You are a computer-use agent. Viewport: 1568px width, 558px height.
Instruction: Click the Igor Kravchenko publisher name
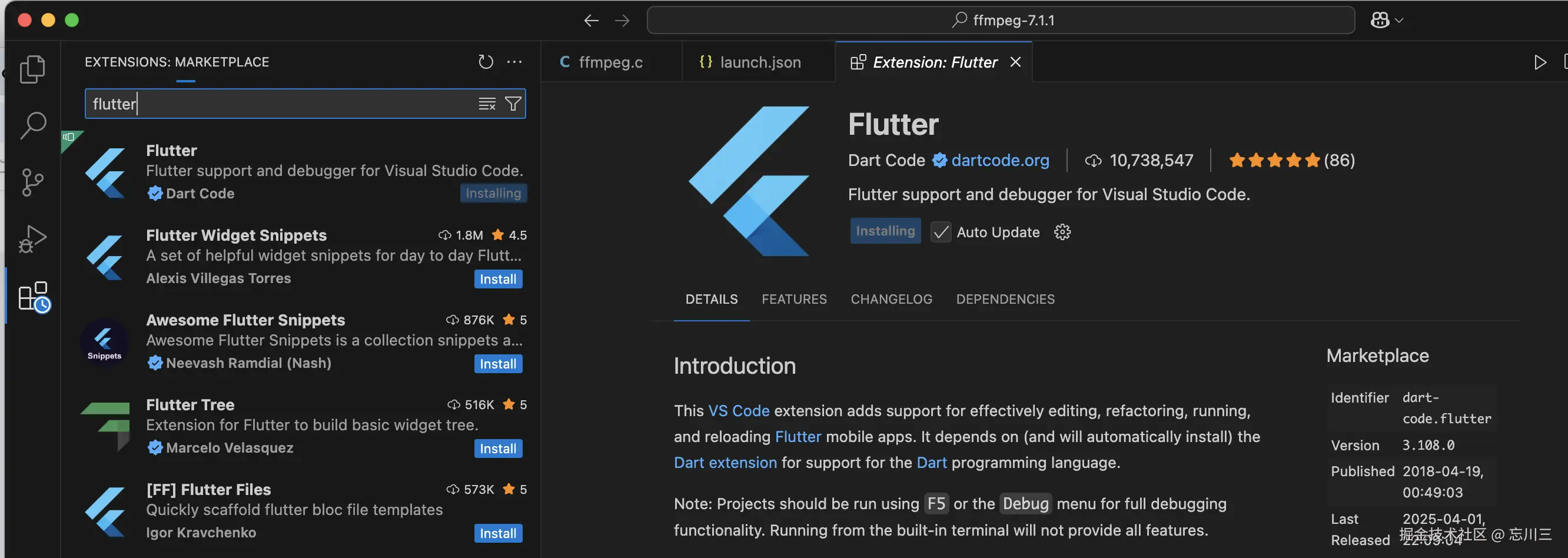pos(201,533)
